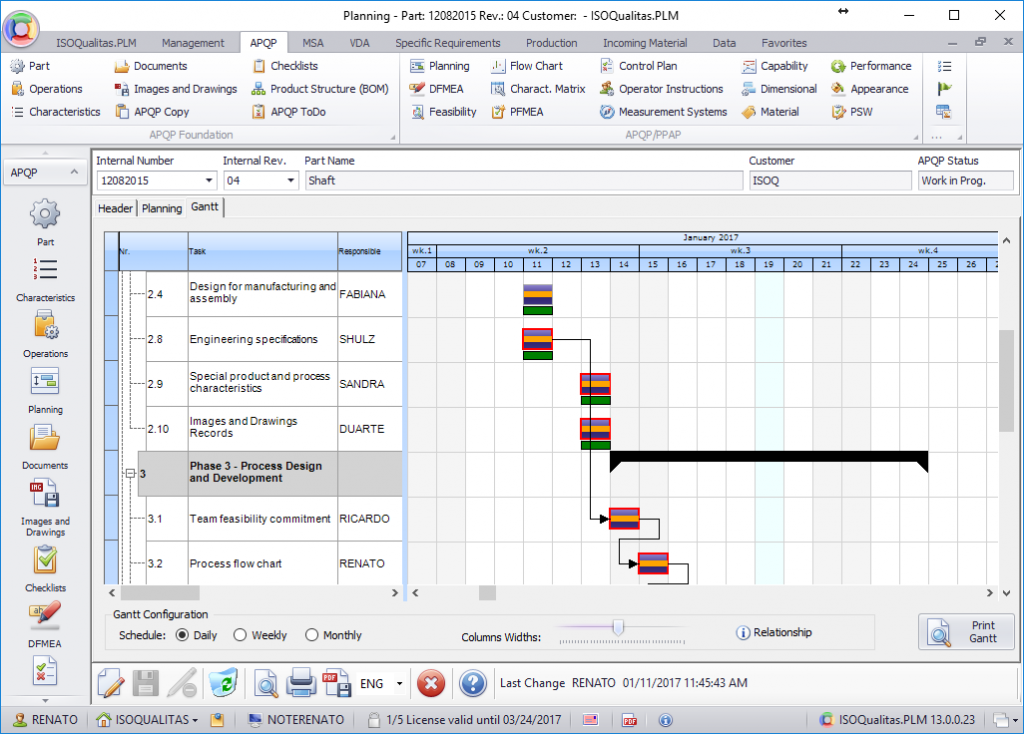Screen dimensions: 1024x734
Task: Switch to the MSA ribbon tab
Action: (313, 43)
